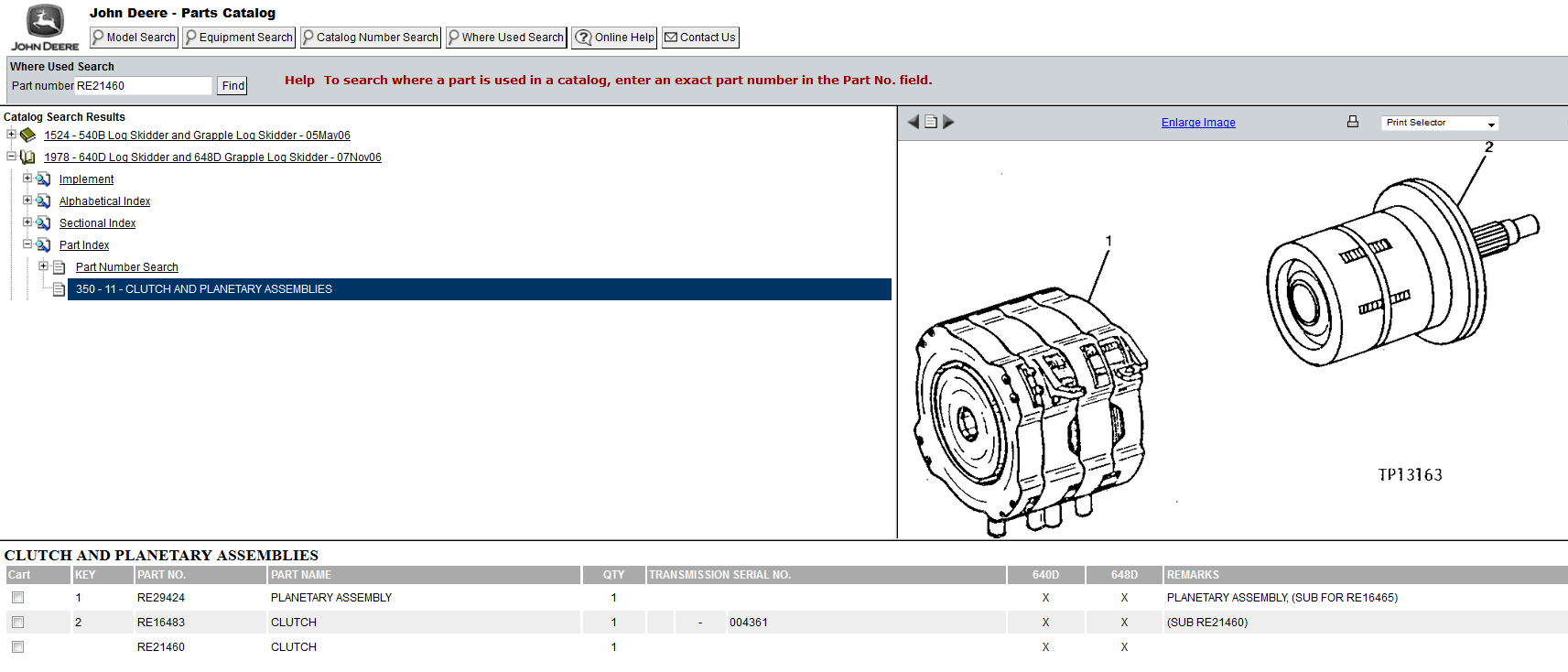Check the cart box for RE29424
The width and height of the screenshot is (1568, 672).
click(x=17, y=598)
